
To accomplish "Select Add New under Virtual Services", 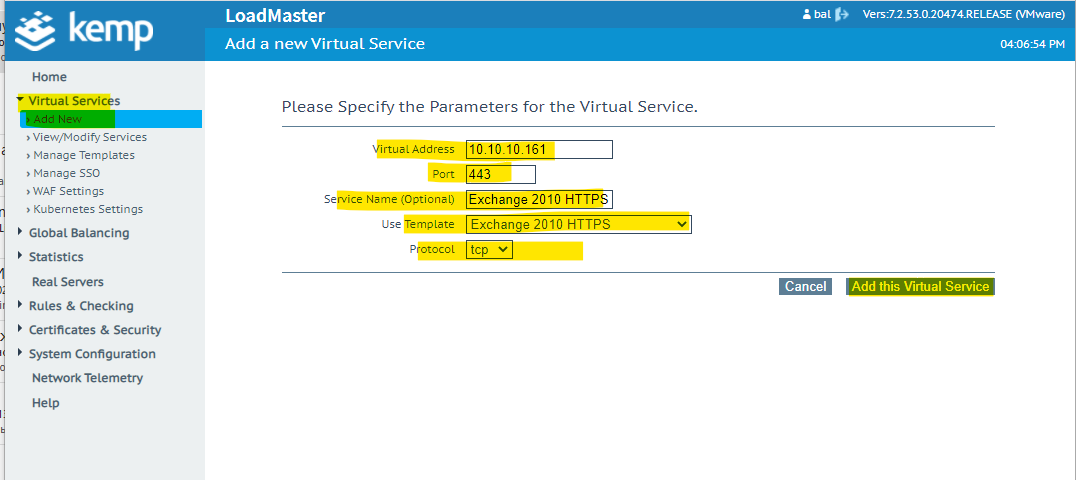I will coord(58,119).
